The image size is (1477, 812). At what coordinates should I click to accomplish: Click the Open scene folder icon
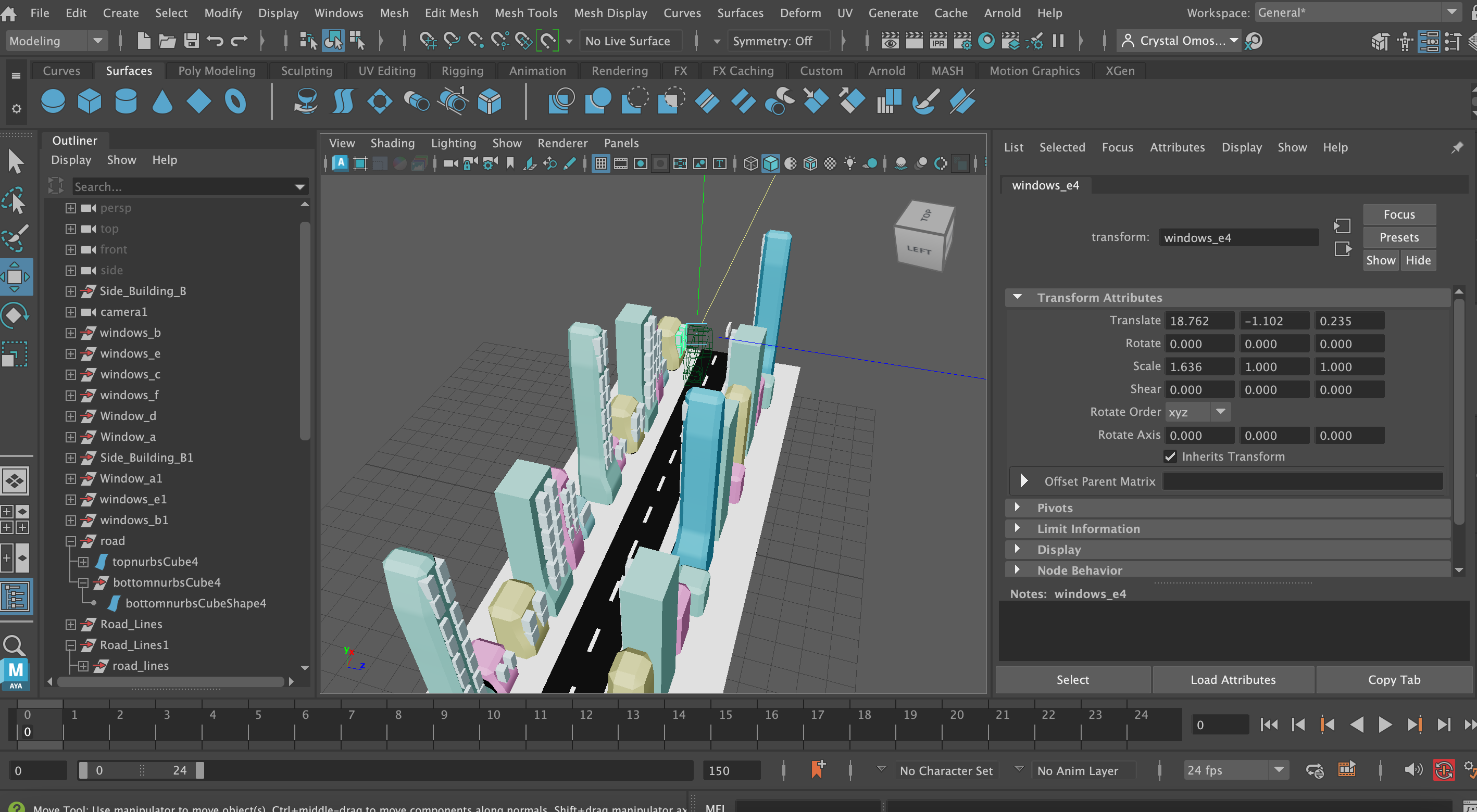pos(167,41)
